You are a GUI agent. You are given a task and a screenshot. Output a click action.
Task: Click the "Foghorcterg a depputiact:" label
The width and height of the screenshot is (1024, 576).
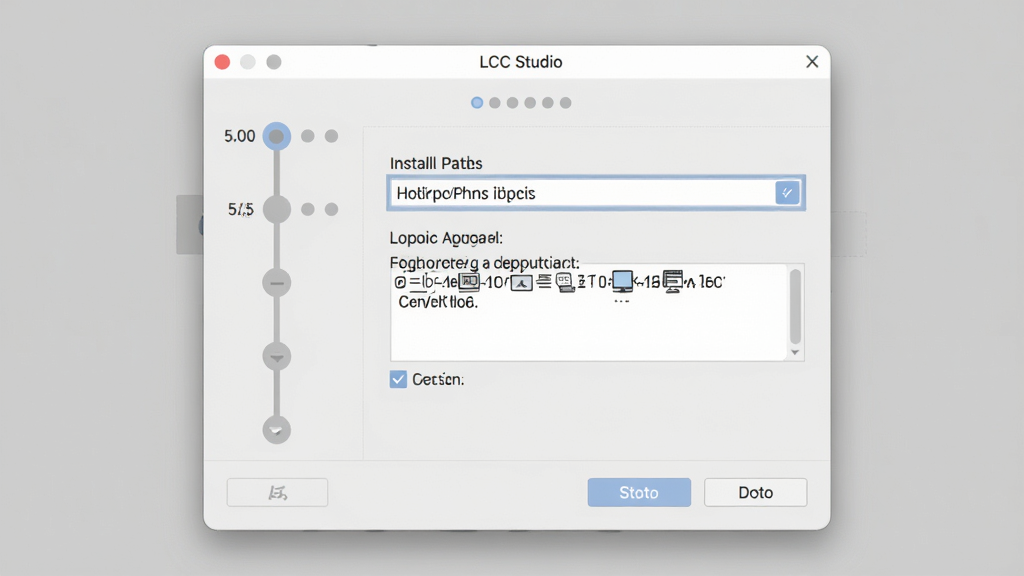click(x=485, y=263)
